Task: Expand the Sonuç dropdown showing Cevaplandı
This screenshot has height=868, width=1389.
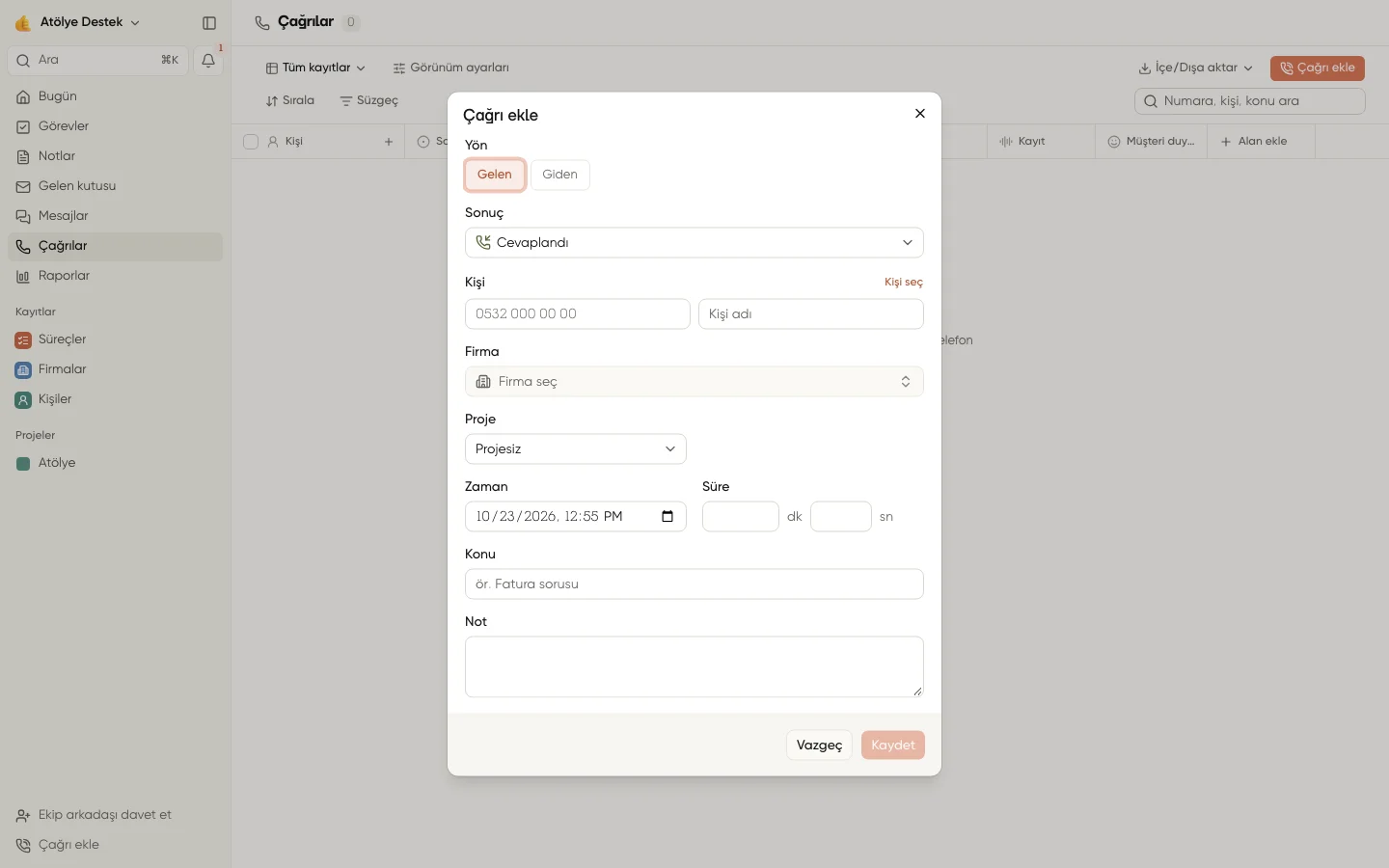Action: coord(694,243)
